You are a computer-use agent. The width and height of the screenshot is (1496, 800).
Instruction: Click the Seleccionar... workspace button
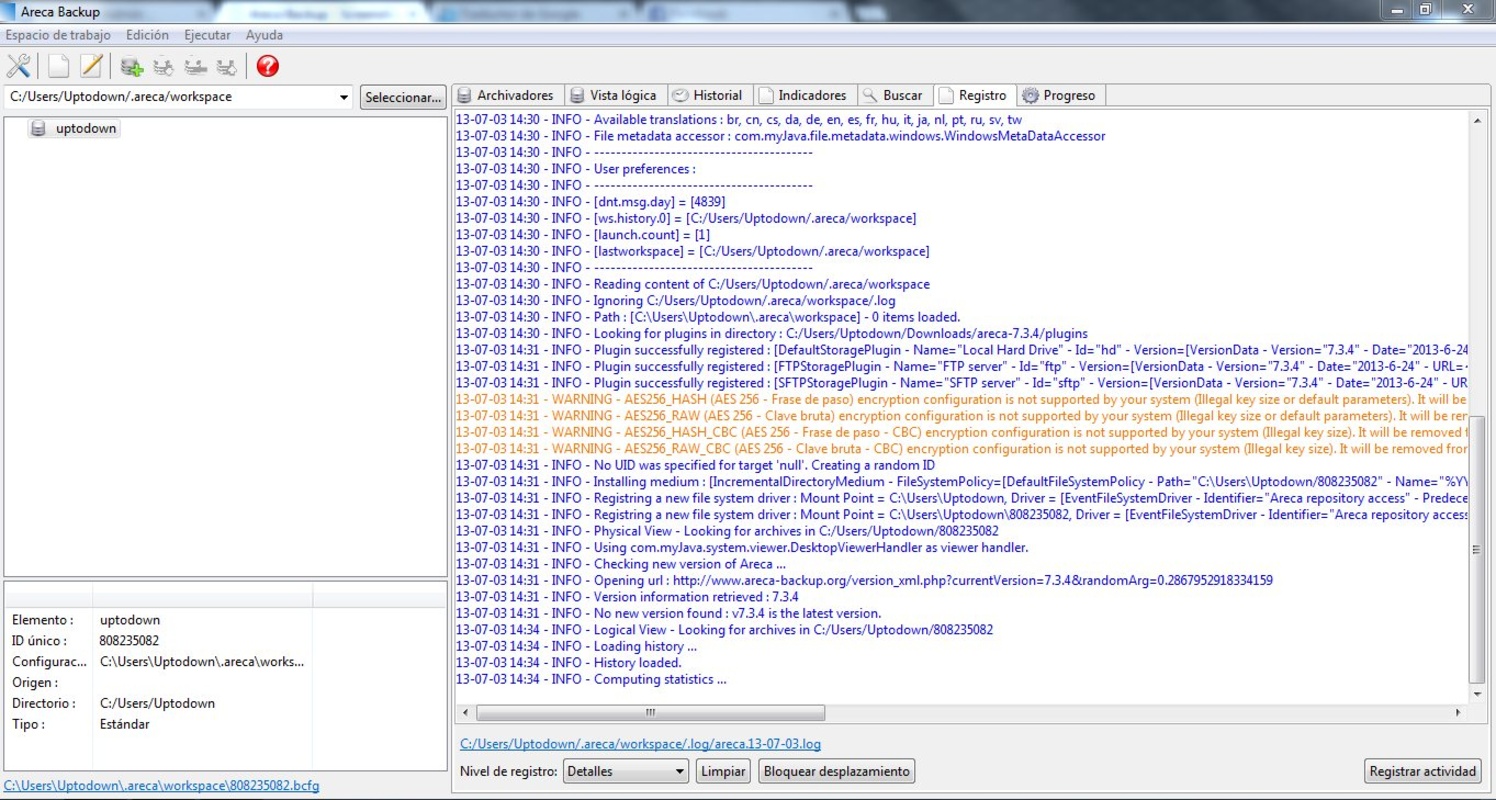(x=403, y=98)
